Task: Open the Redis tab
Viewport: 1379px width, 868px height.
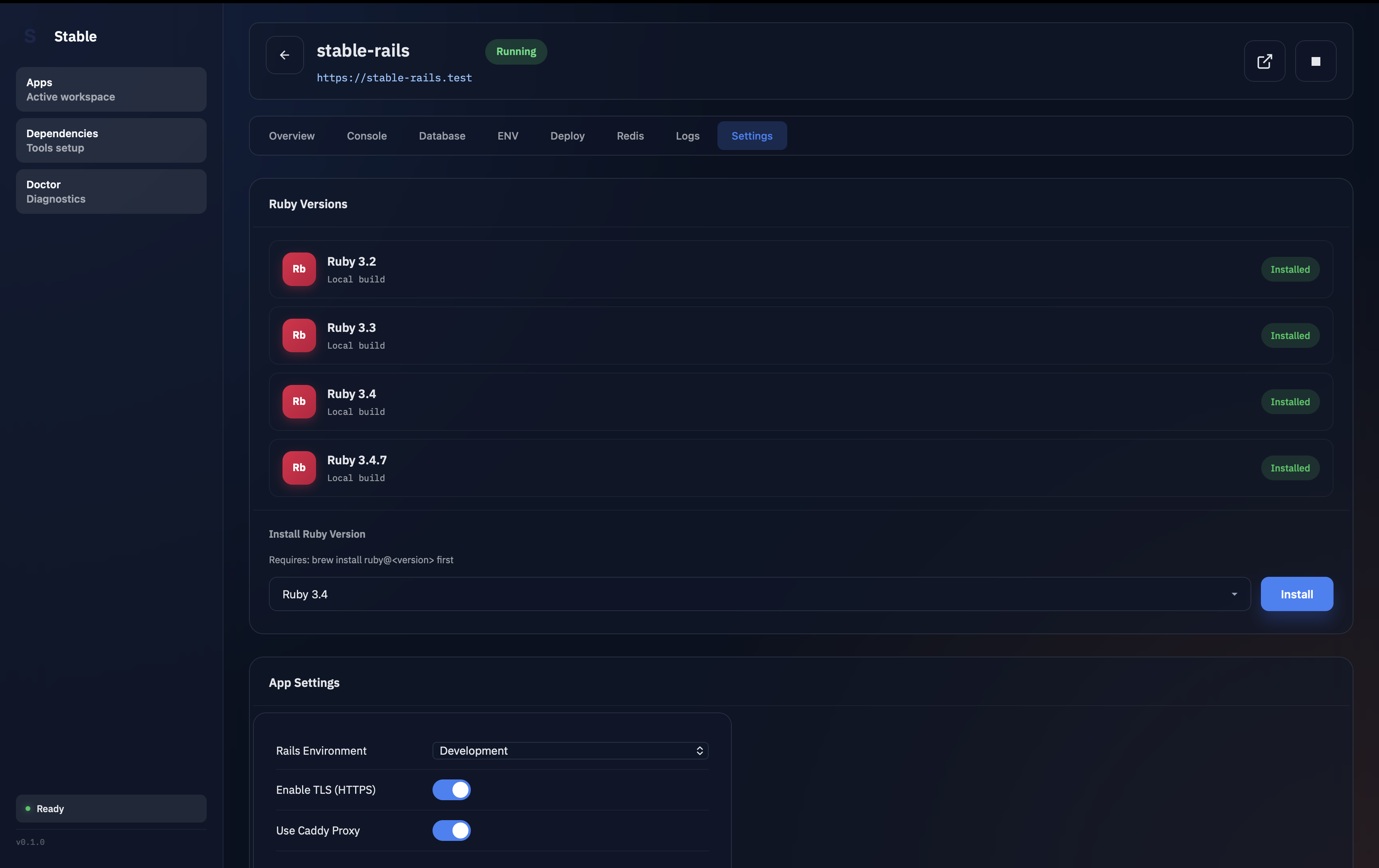Action: point(630,136)
